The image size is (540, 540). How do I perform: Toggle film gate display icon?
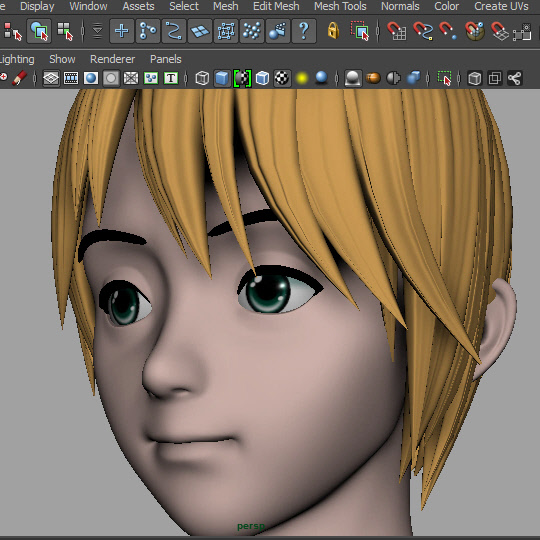pyautogui.click(x=71, y=78)
